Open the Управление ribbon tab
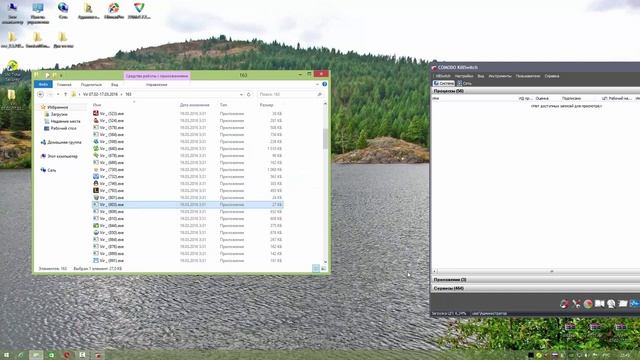This screenshot has width=640, height=360. click(157, 84)
